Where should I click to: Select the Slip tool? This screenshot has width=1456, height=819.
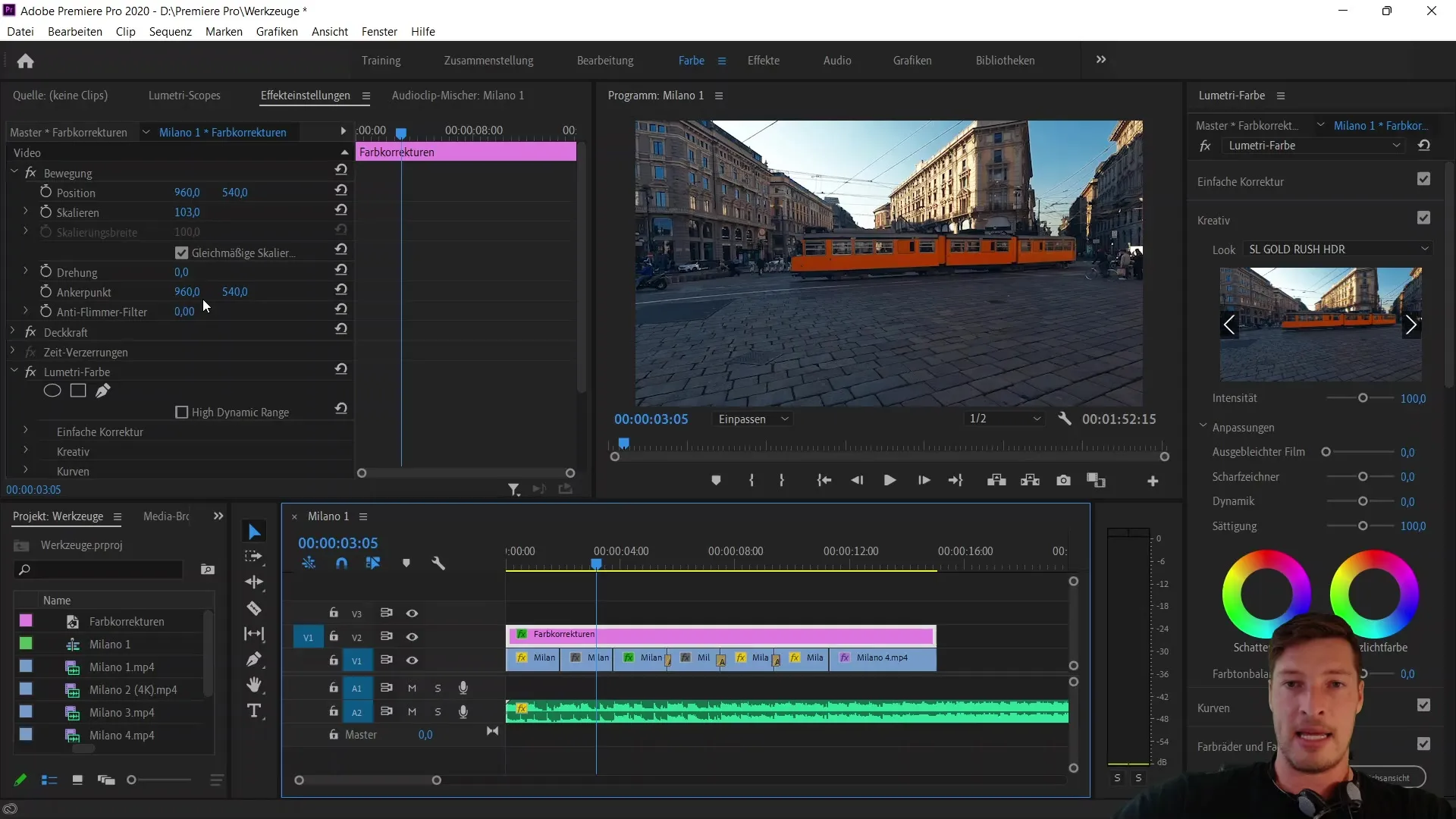tap(254, 634)
